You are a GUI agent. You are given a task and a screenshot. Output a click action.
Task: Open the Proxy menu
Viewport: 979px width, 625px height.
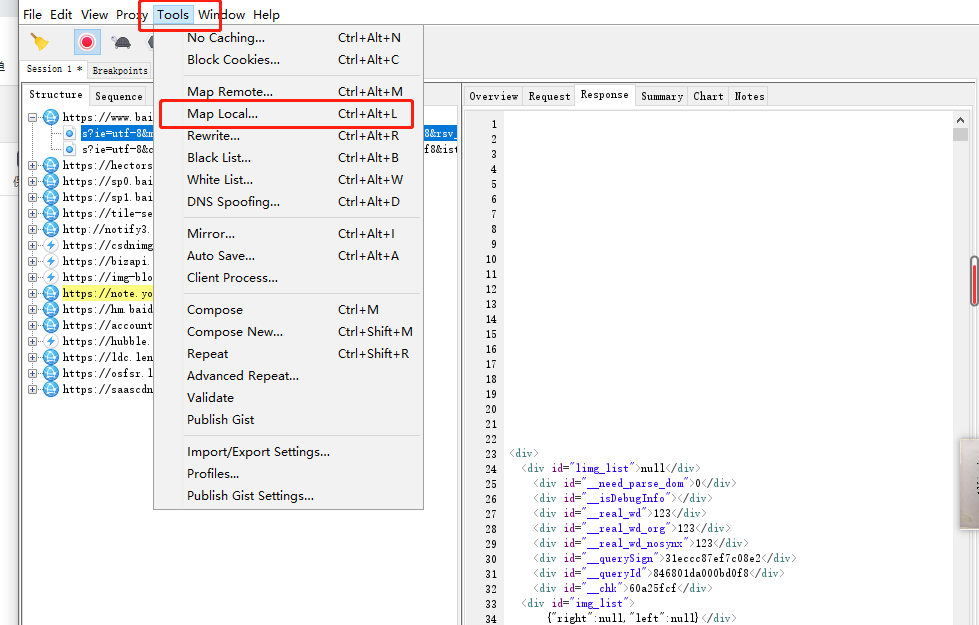point(132,14)
